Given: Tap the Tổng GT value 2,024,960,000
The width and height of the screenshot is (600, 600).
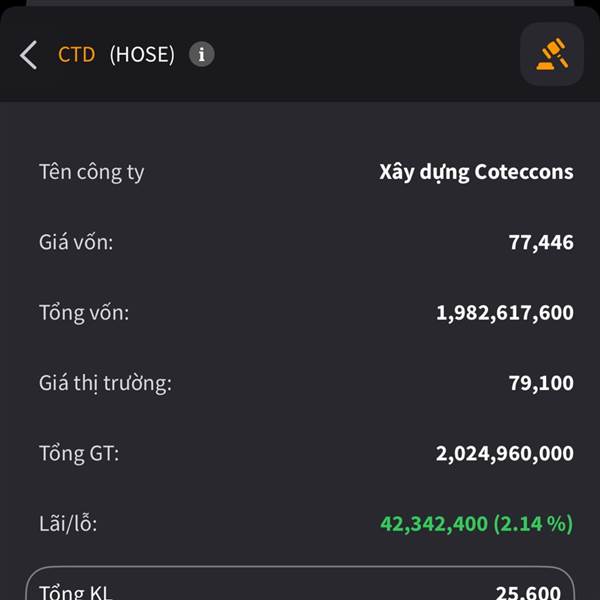Looking at the screenshot, I should click(x=505, y=453).
